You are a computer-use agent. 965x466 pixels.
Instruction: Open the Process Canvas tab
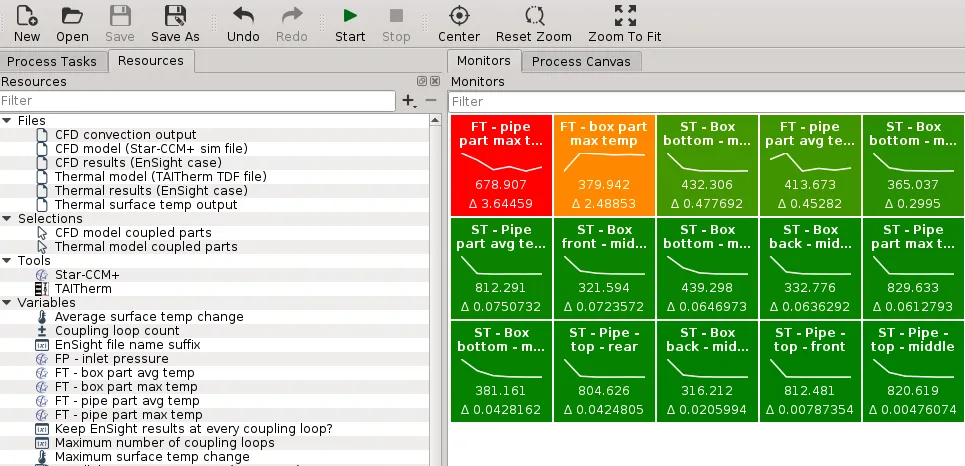pos(582,62)
